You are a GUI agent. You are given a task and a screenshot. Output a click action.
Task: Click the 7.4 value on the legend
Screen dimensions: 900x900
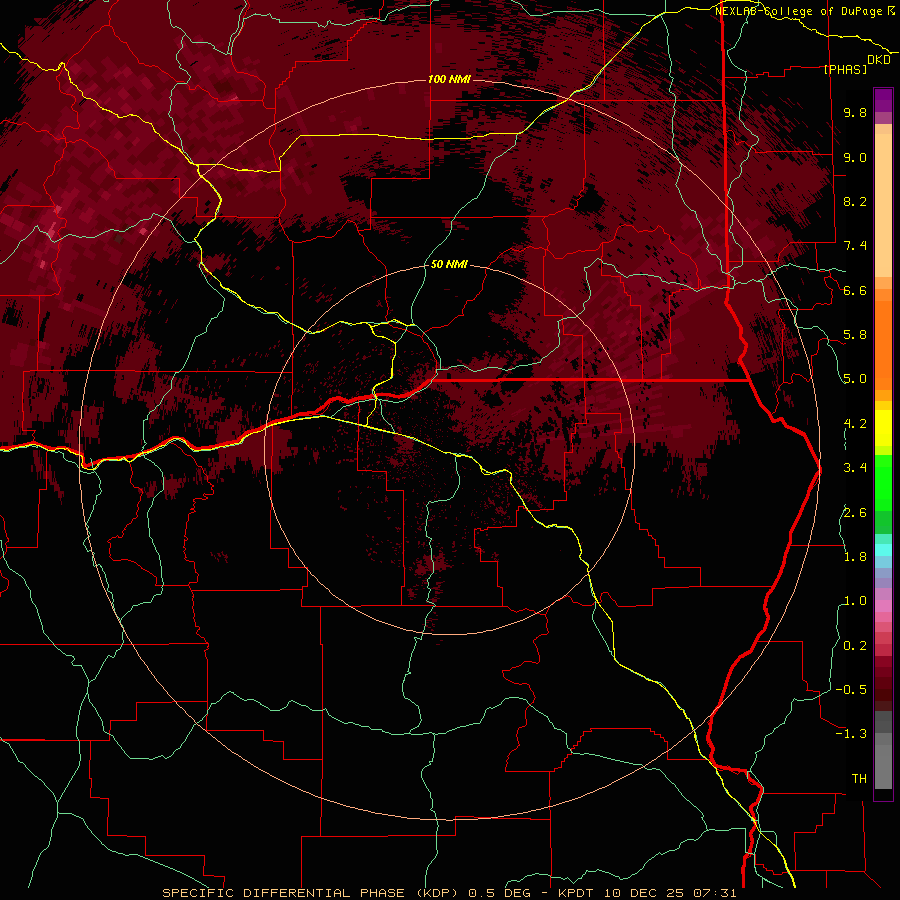click(x=855, y=246)
